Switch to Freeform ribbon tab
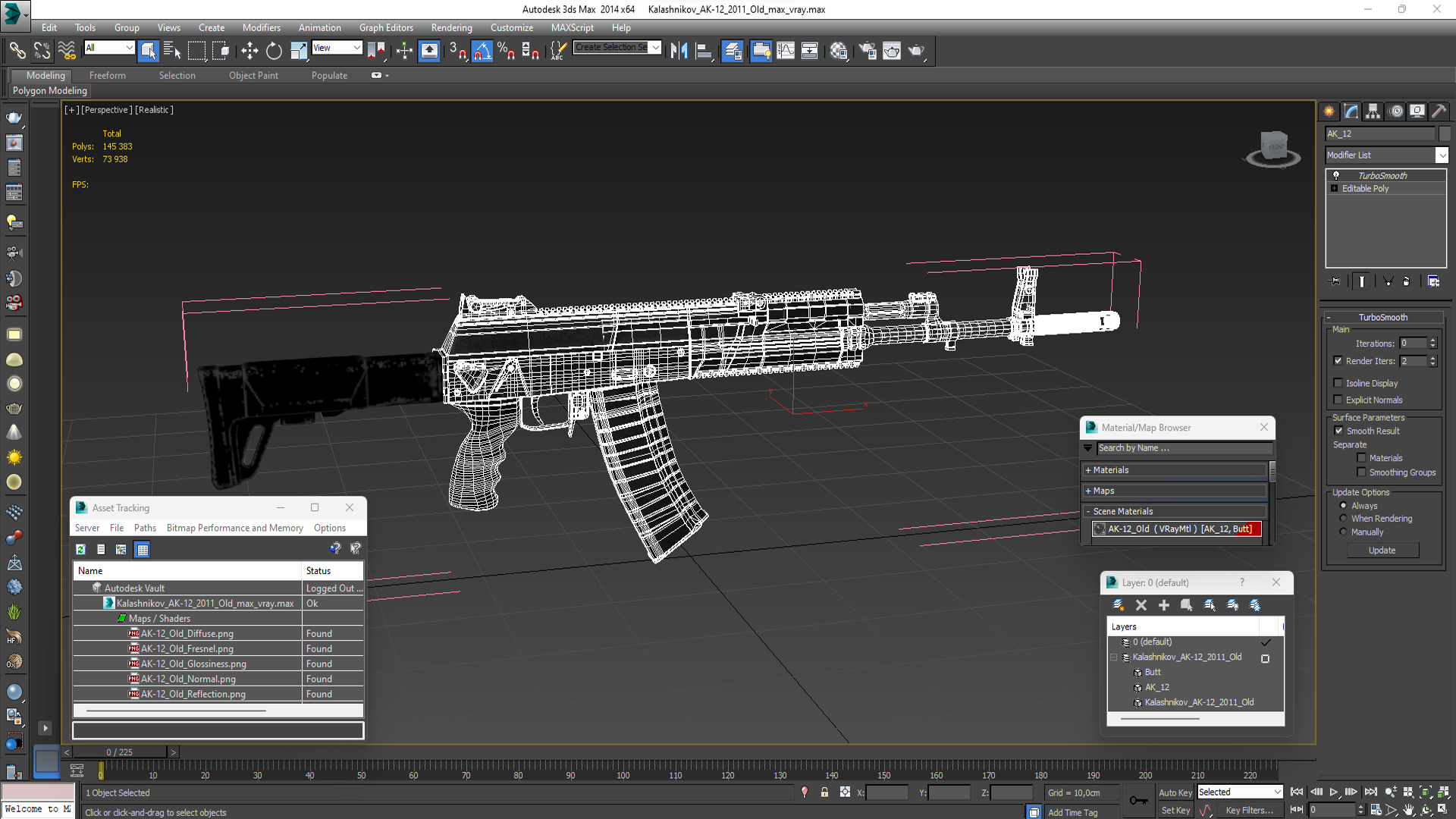The width and height of the screenshot is (1456, 819). pos(107,76)
